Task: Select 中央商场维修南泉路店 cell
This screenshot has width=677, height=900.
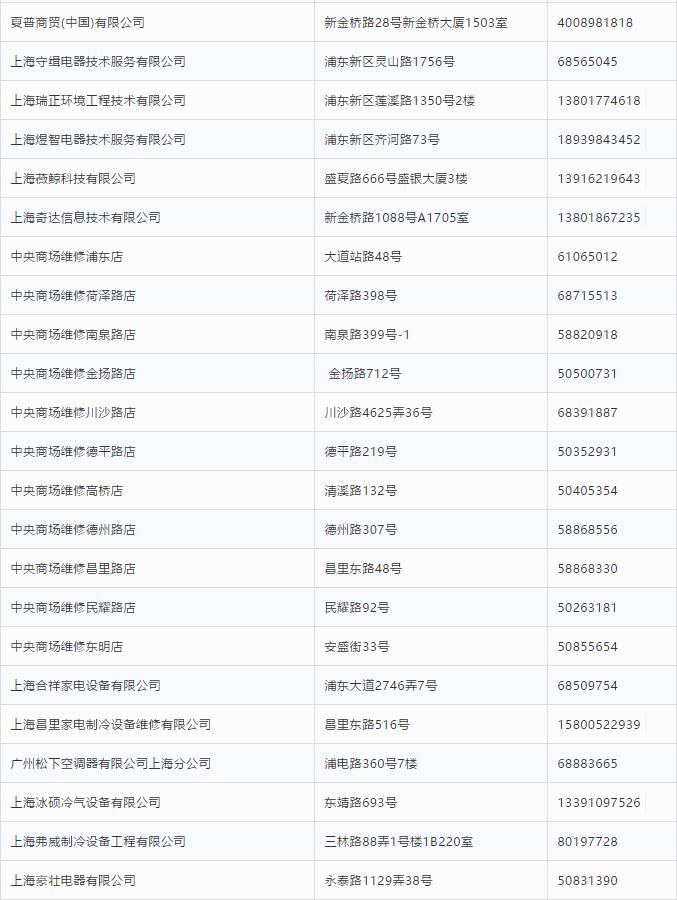Action: click(157, 335)
